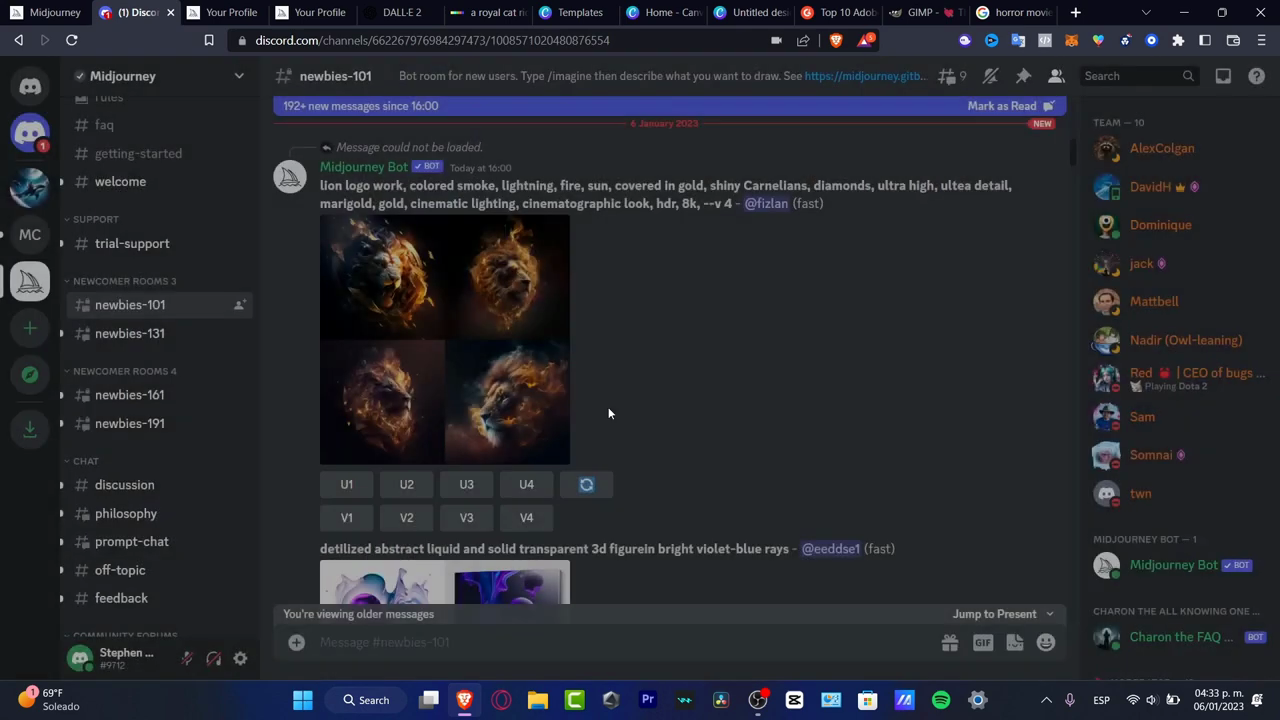The height and width of the screenshot is (720, 1280).
Task: Open a new browser tab
Action: (1076, 13)
